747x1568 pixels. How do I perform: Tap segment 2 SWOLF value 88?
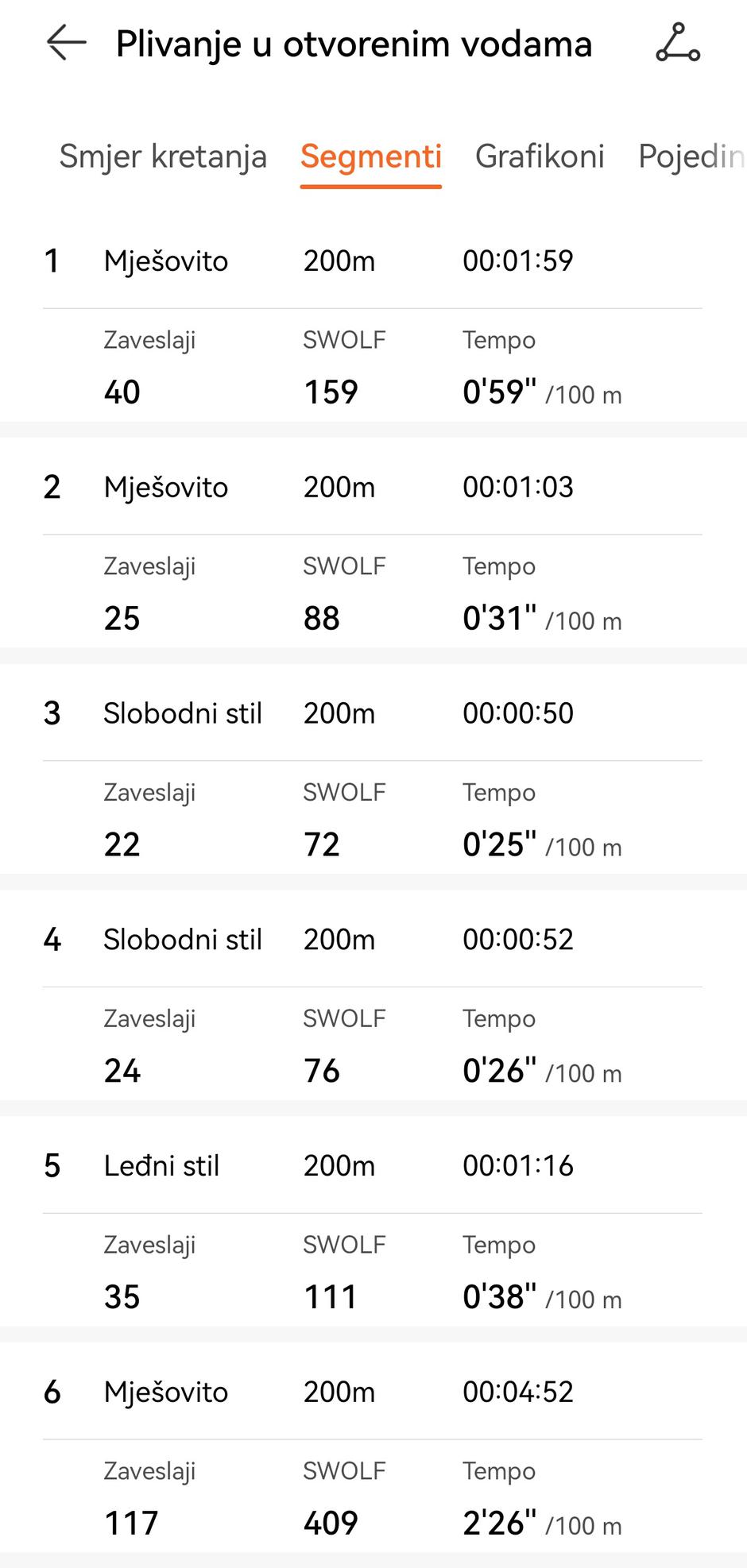click(321, 619)
